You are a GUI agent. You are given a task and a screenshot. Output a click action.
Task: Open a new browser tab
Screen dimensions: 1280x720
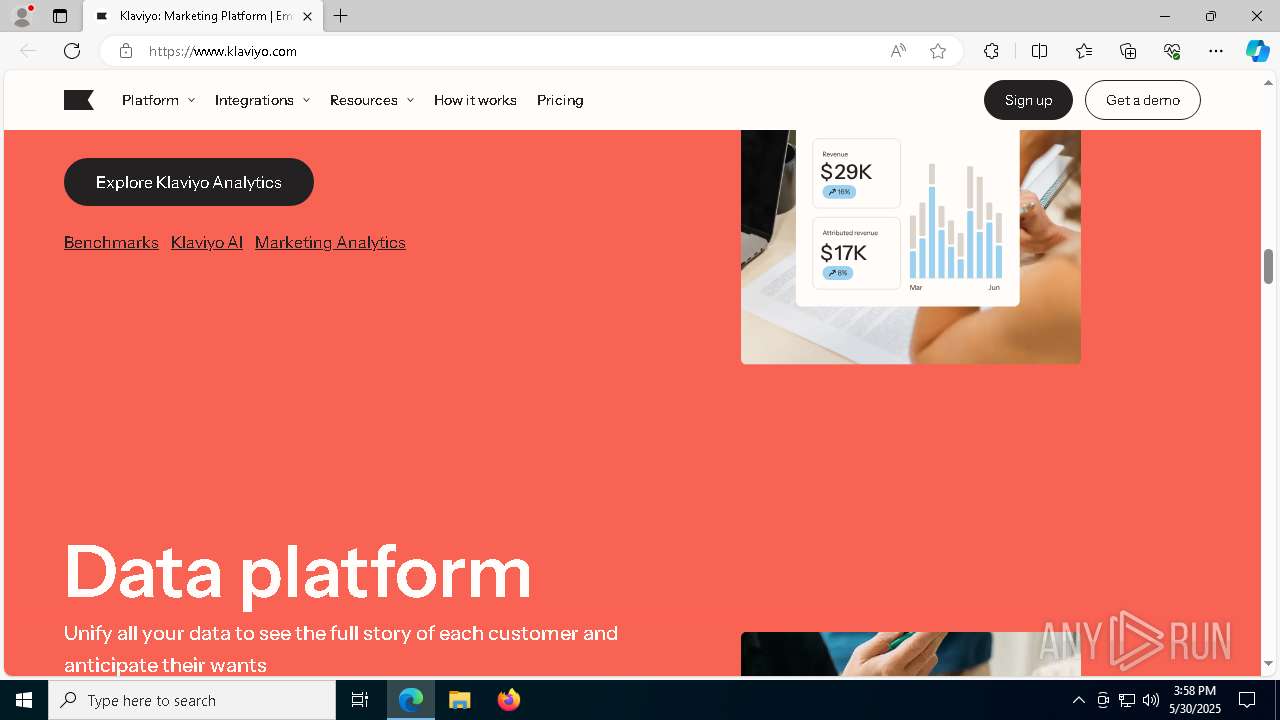pos(341,16)
